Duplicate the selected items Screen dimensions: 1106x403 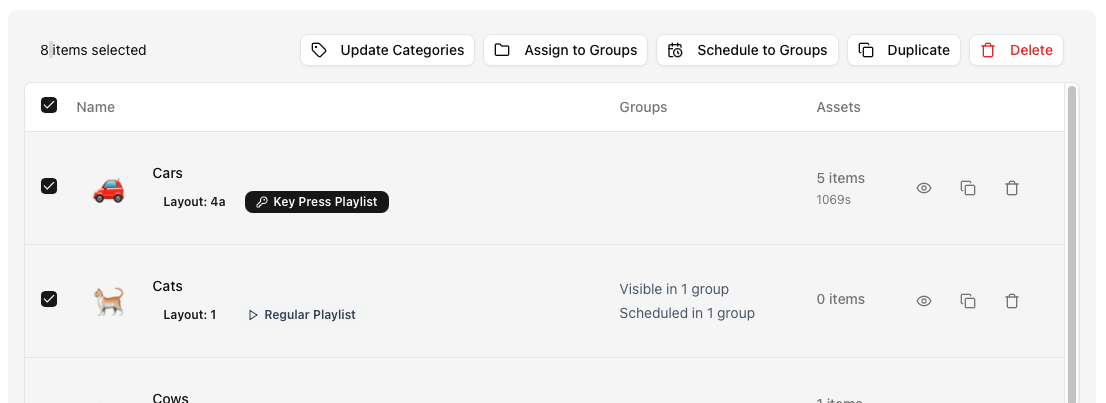pyautogui.click(x=904, y=50)
